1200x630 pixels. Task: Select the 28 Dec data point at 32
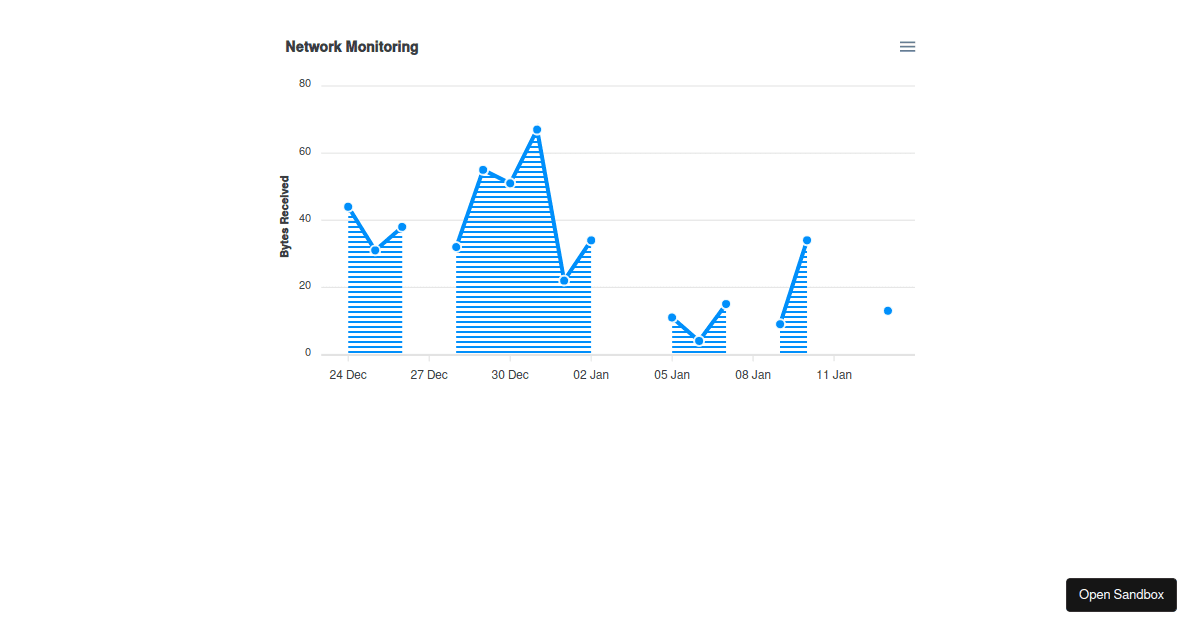456,247
